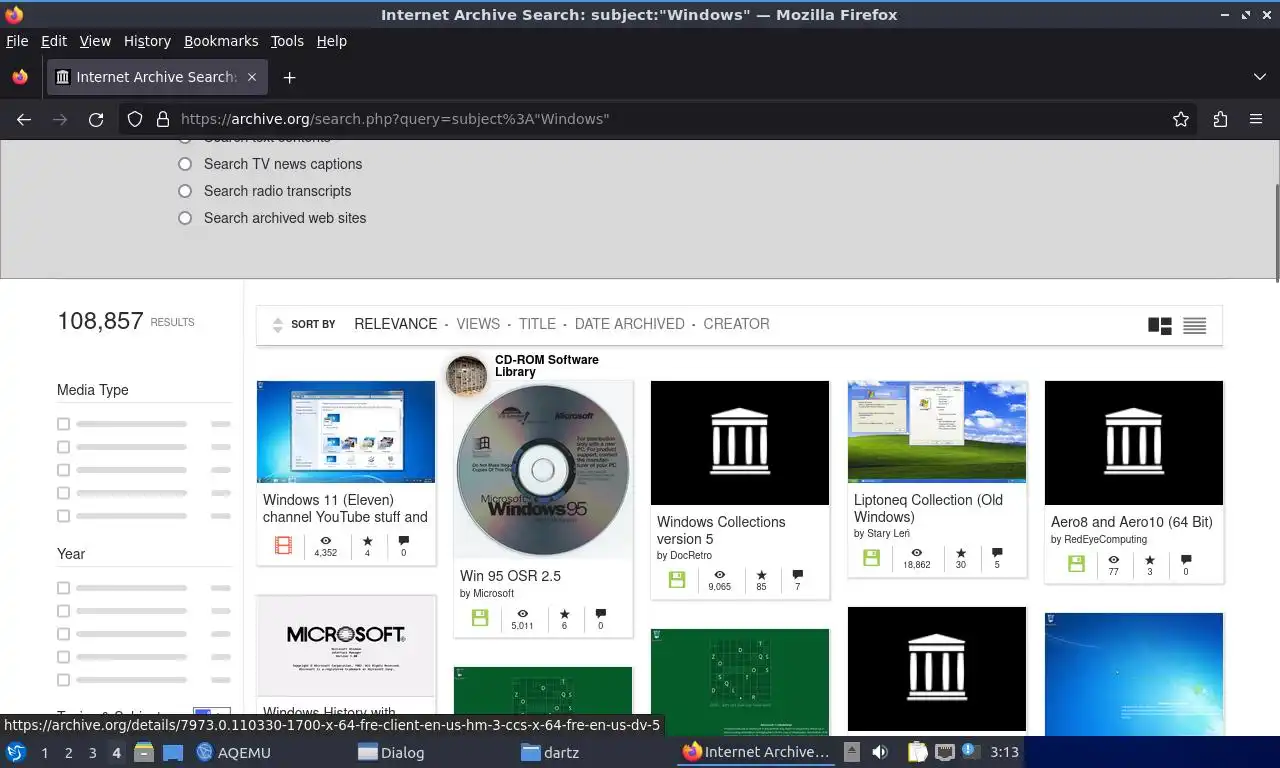The width and height of the screenshot is (1280, 768).
Task: Click the reviews speech bubble on Liptoneq Collection card
Action: point(997,553)
